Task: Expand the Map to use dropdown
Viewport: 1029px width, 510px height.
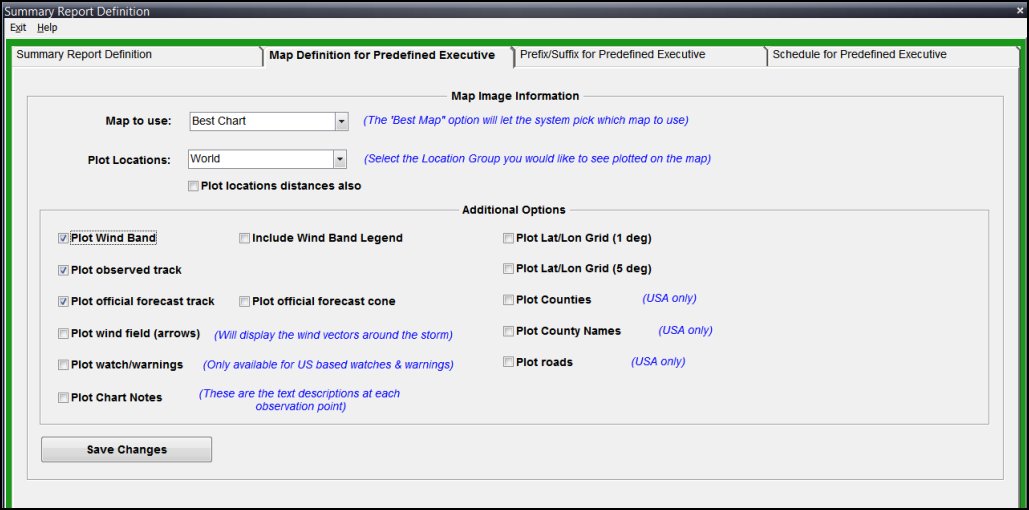Action: click(341, 121)
